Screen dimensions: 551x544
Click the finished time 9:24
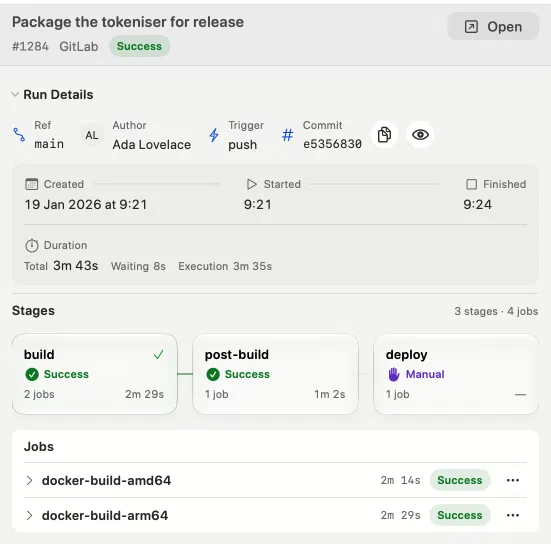pyautogui.click(x=477, y=205)
